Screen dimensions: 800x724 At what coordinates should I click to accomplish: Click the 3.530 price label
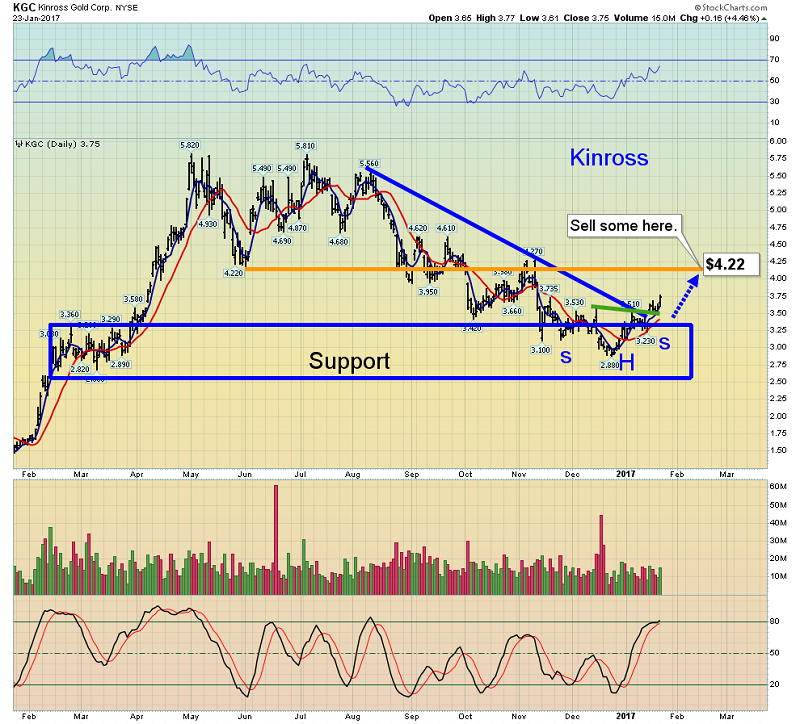click(574, 303)
